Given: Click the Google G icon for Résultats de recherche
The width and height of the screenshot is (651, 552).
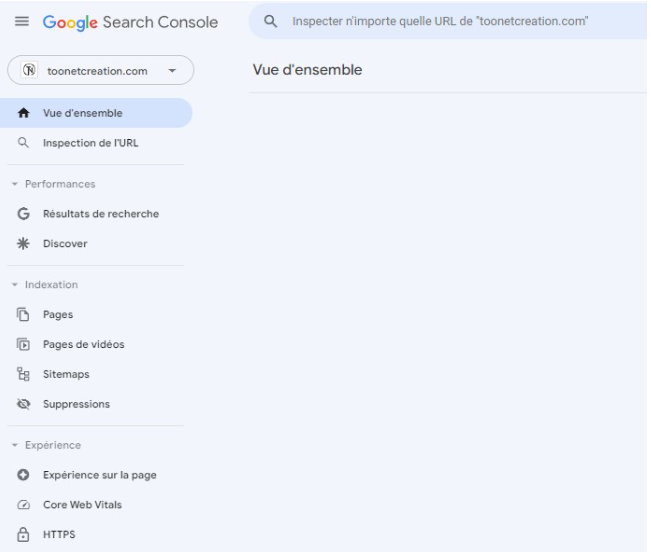Looking at the screenshot, I should point(22,213).
